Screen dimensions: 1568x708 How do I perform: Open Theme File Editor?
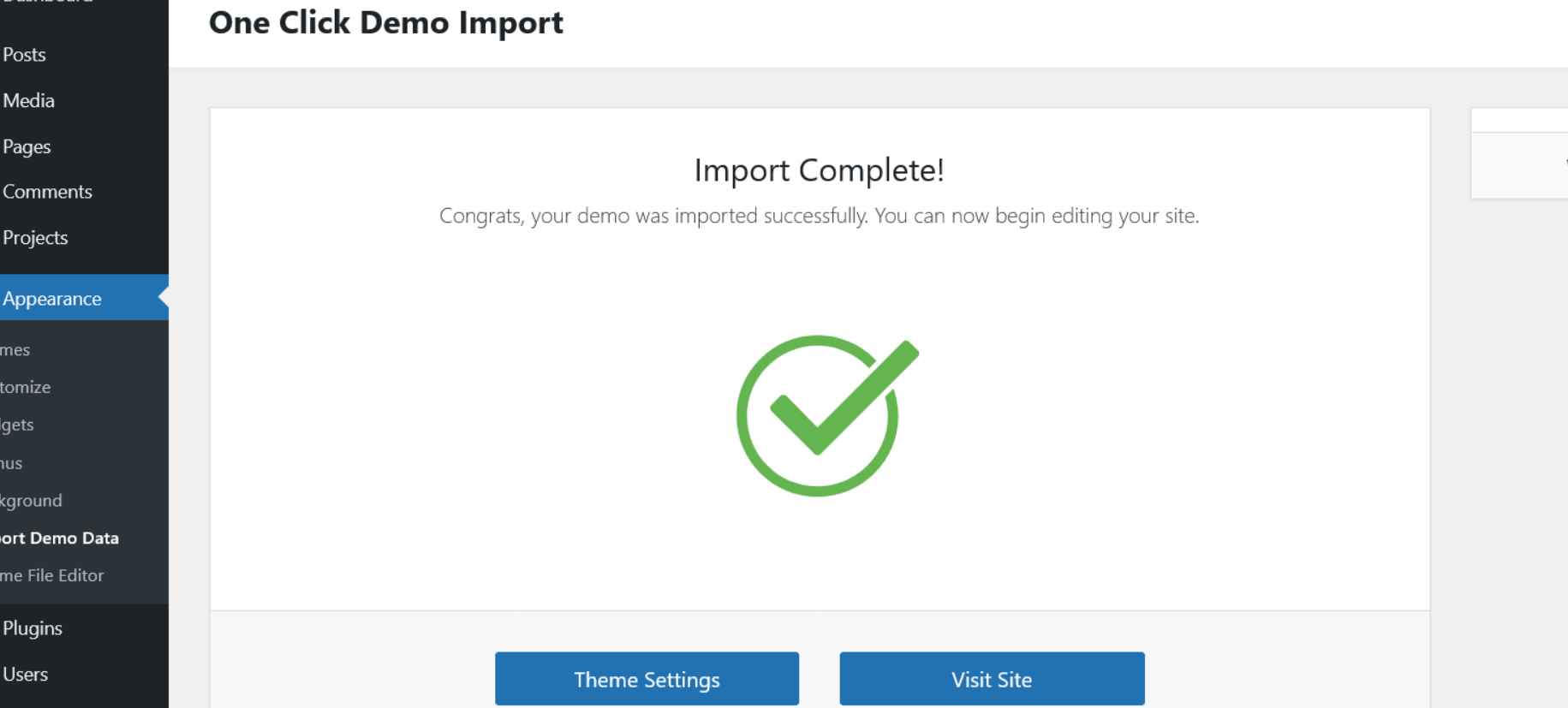tap(52, 575)
